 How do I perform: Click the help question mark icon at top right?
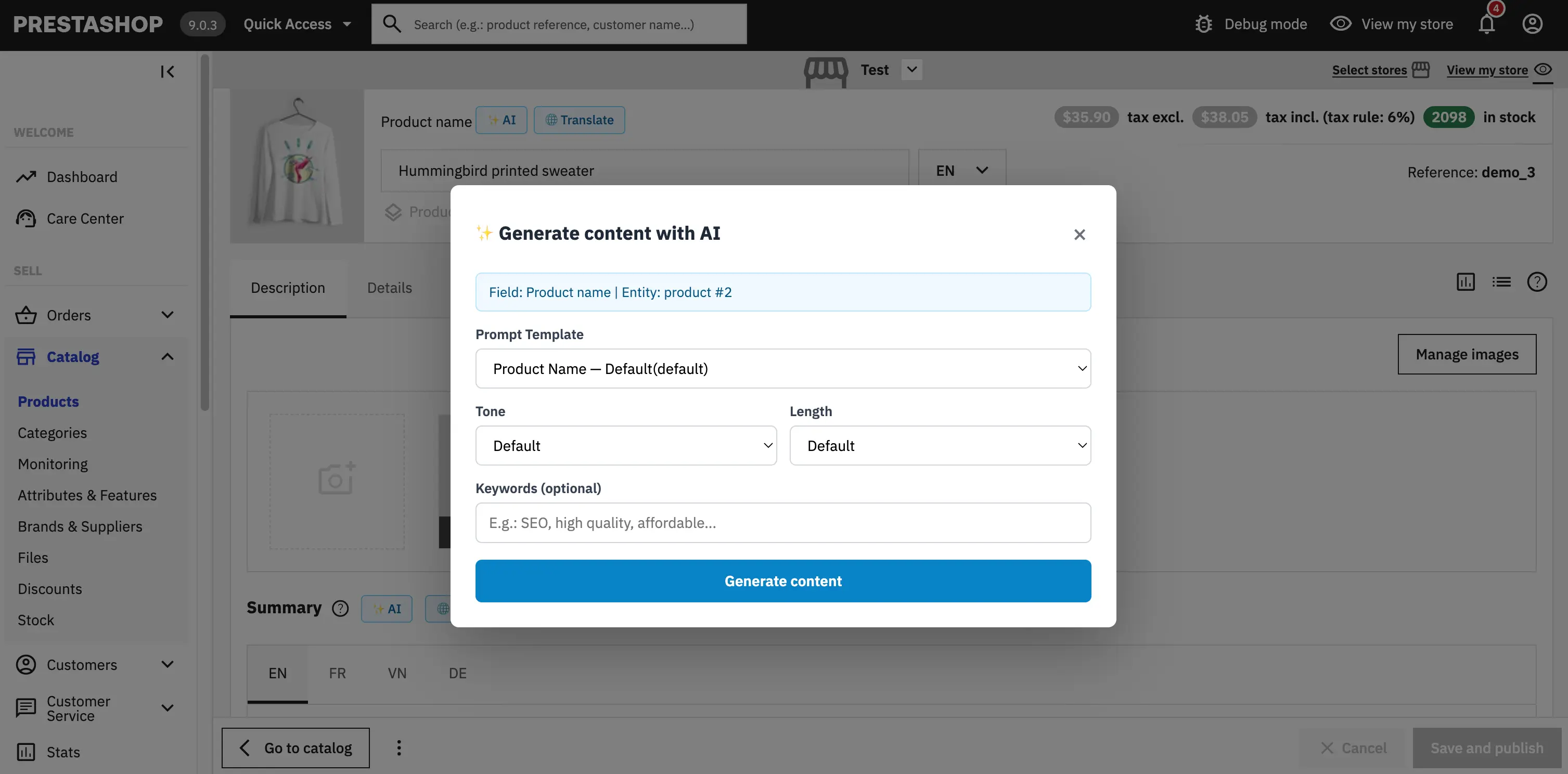click(1537, 282)
